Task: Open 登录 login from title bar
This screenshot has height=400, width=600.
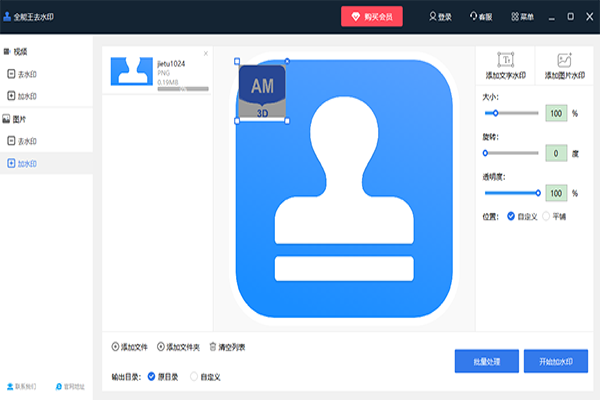Action: point(440,17)
